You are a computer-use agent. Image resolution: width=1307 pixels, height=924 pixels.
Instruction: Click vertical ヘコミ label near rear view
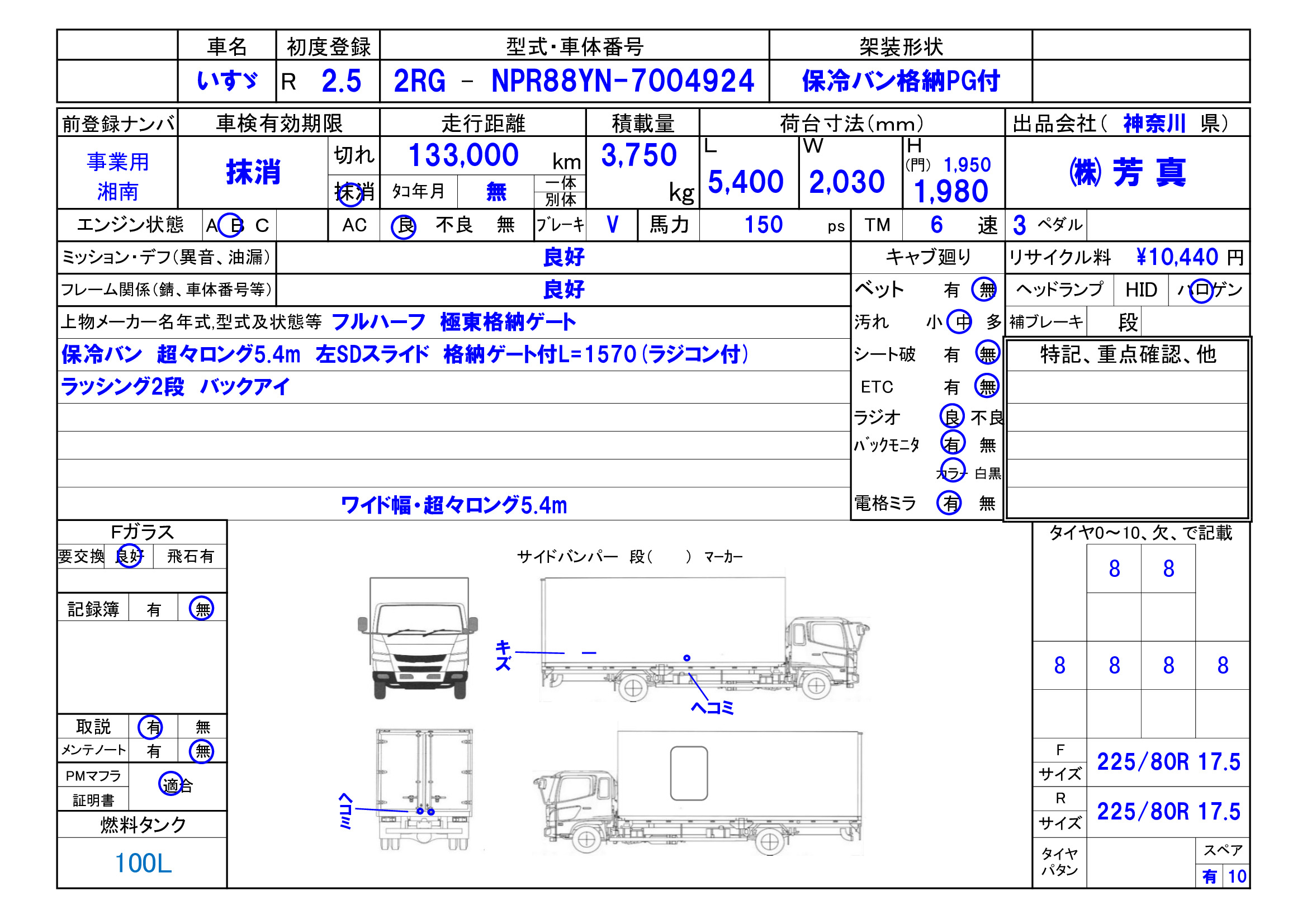tap(345, 812)
